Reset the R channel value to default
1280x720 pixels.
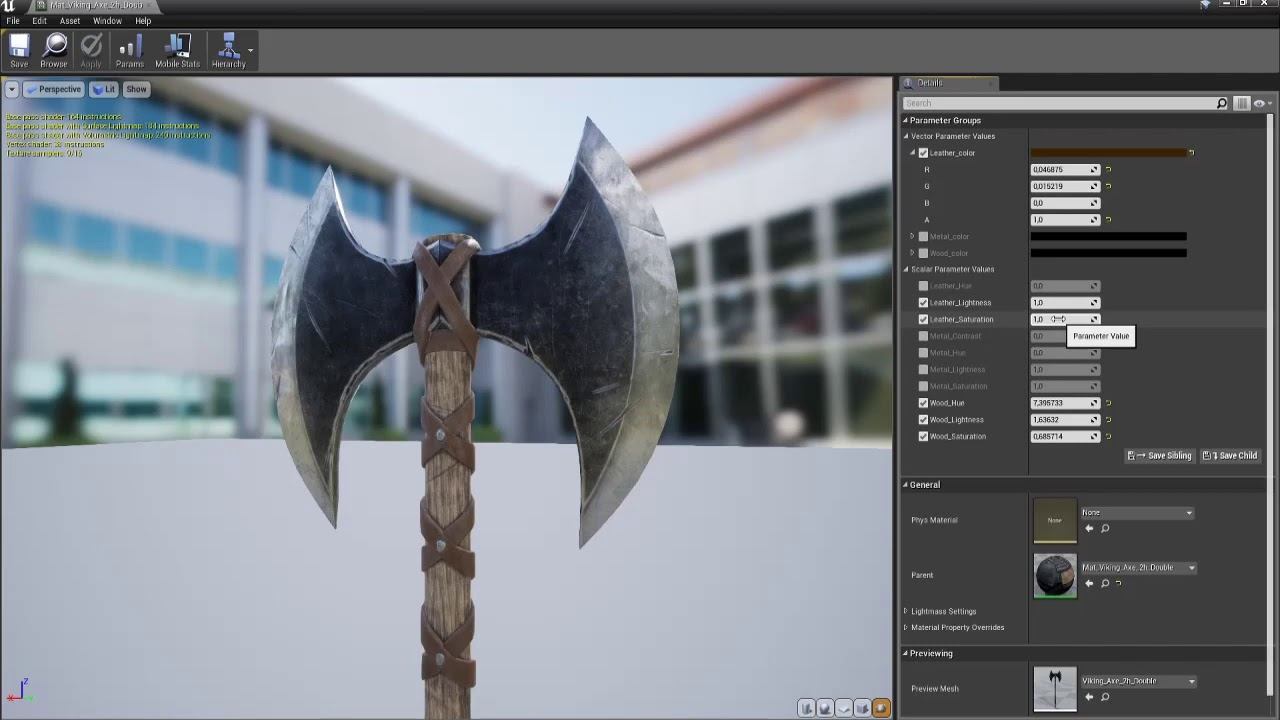1109,170
